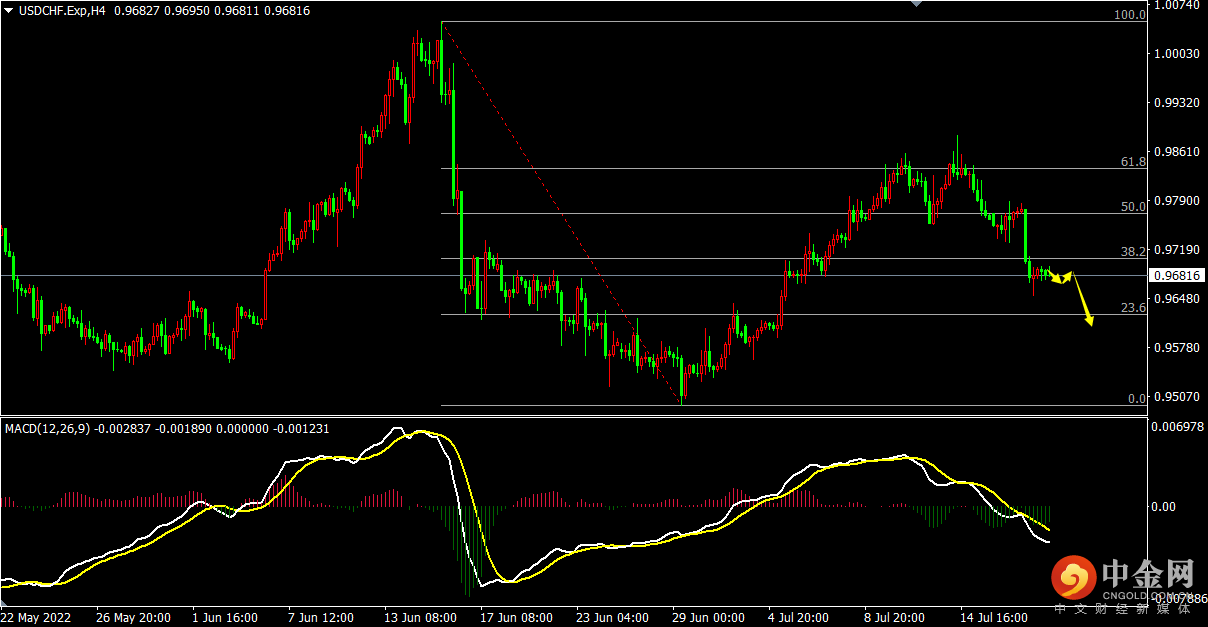Click price axis label 0.95780
1208x627 pixels.
tap(1176, 347)
